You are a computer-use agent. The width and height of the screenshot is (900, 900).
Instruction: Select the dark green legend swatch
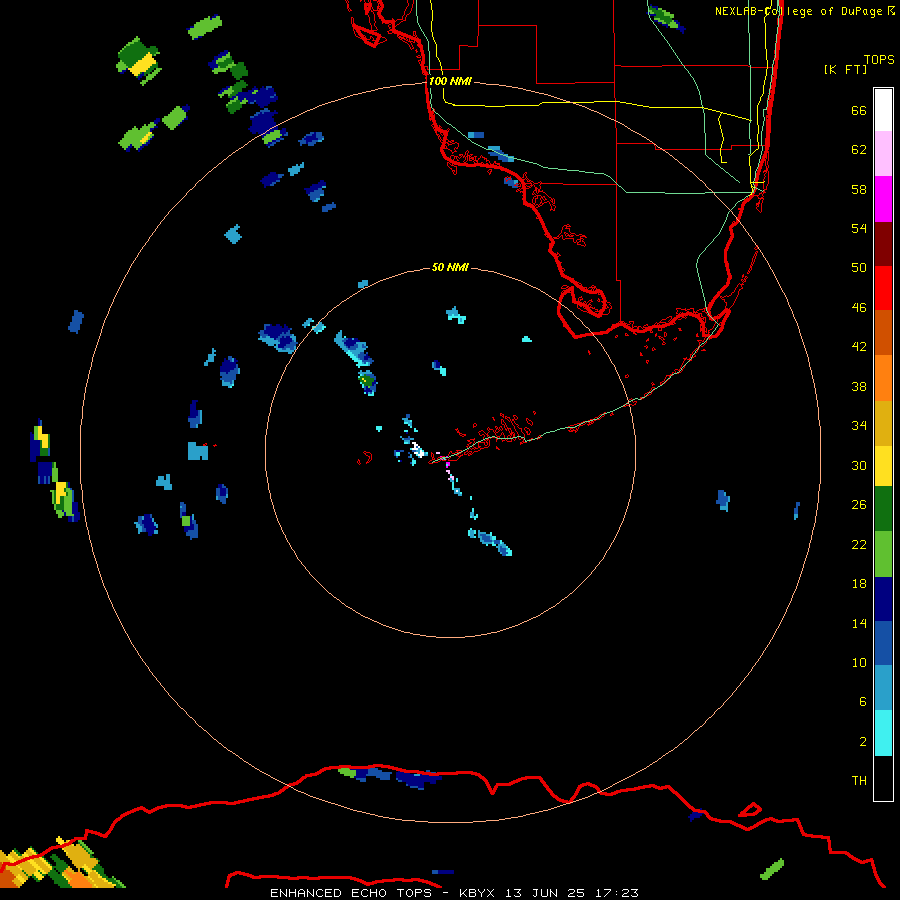[x=883, y=509]
